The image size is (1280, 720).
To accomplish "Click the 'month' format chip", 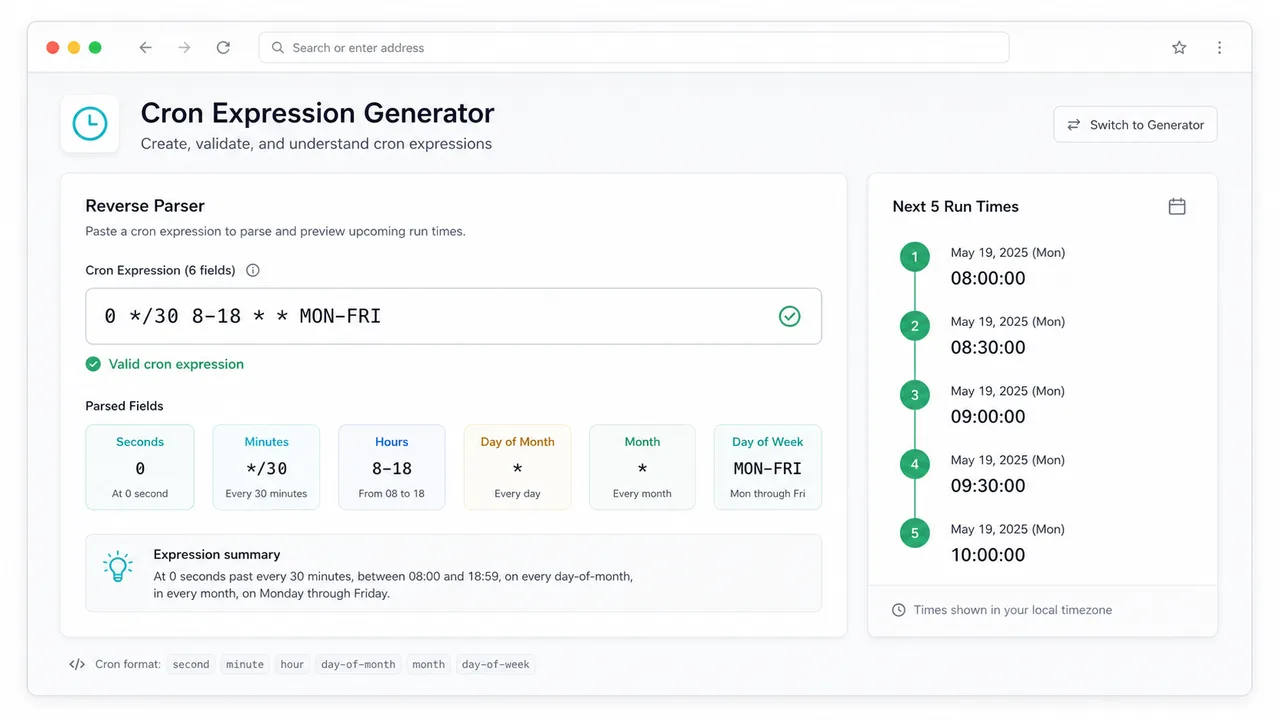I will tap(429, 664).
